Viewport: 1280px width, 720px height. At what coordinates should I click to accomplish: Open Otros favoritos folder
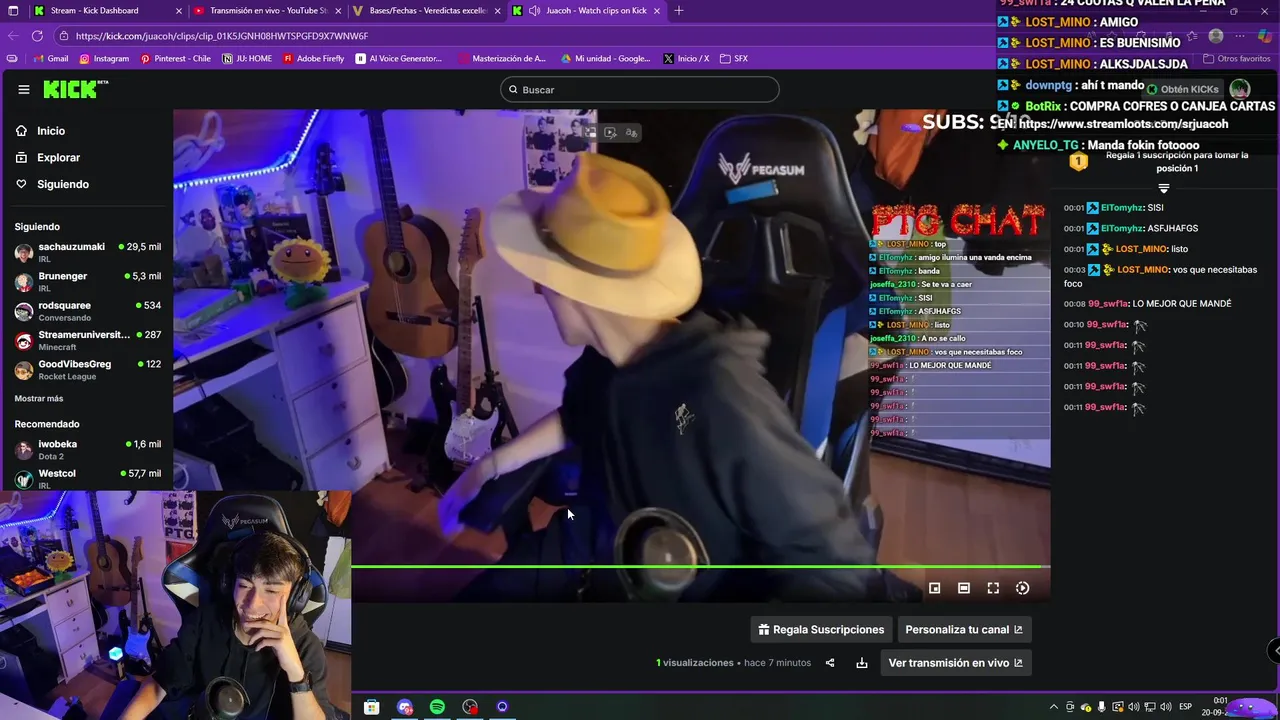(1236, 59)
